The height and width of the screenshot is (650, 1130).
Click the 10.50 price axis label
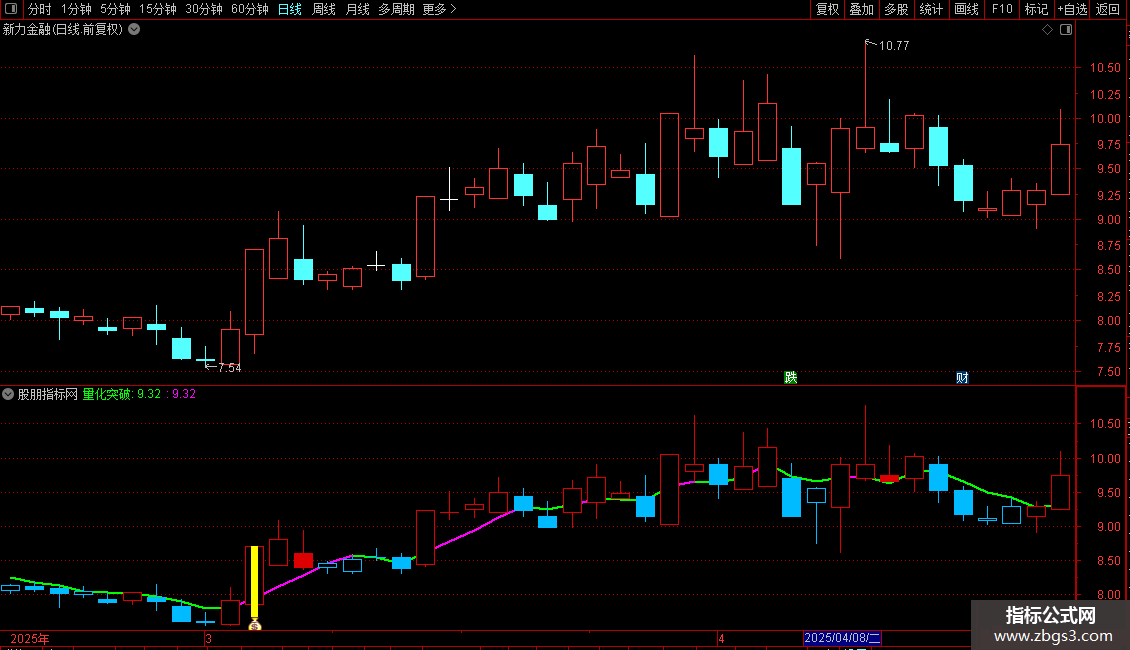pyautogui.click(x=1105, y=68)
